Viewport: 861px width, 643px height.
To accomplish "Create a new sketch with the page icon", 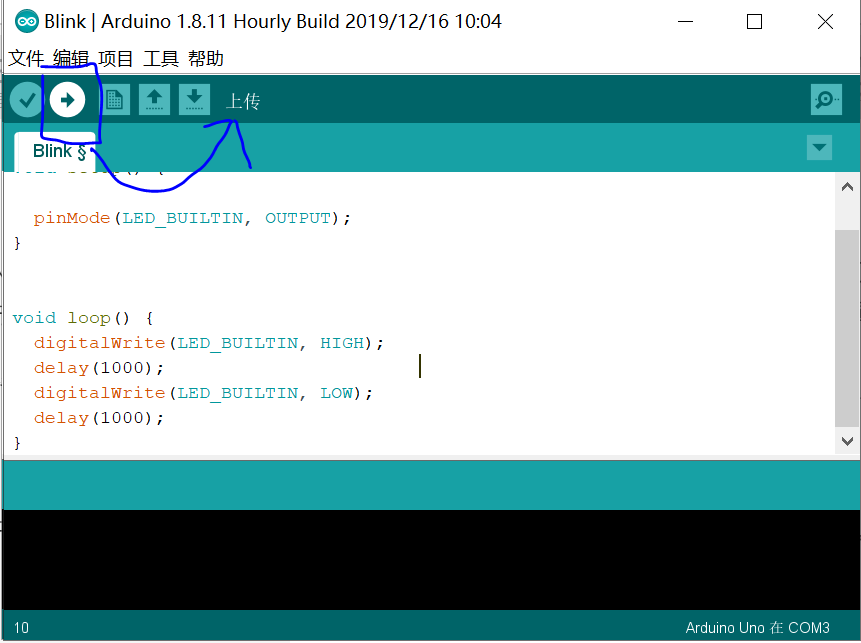I will click(x=115, y=100).
